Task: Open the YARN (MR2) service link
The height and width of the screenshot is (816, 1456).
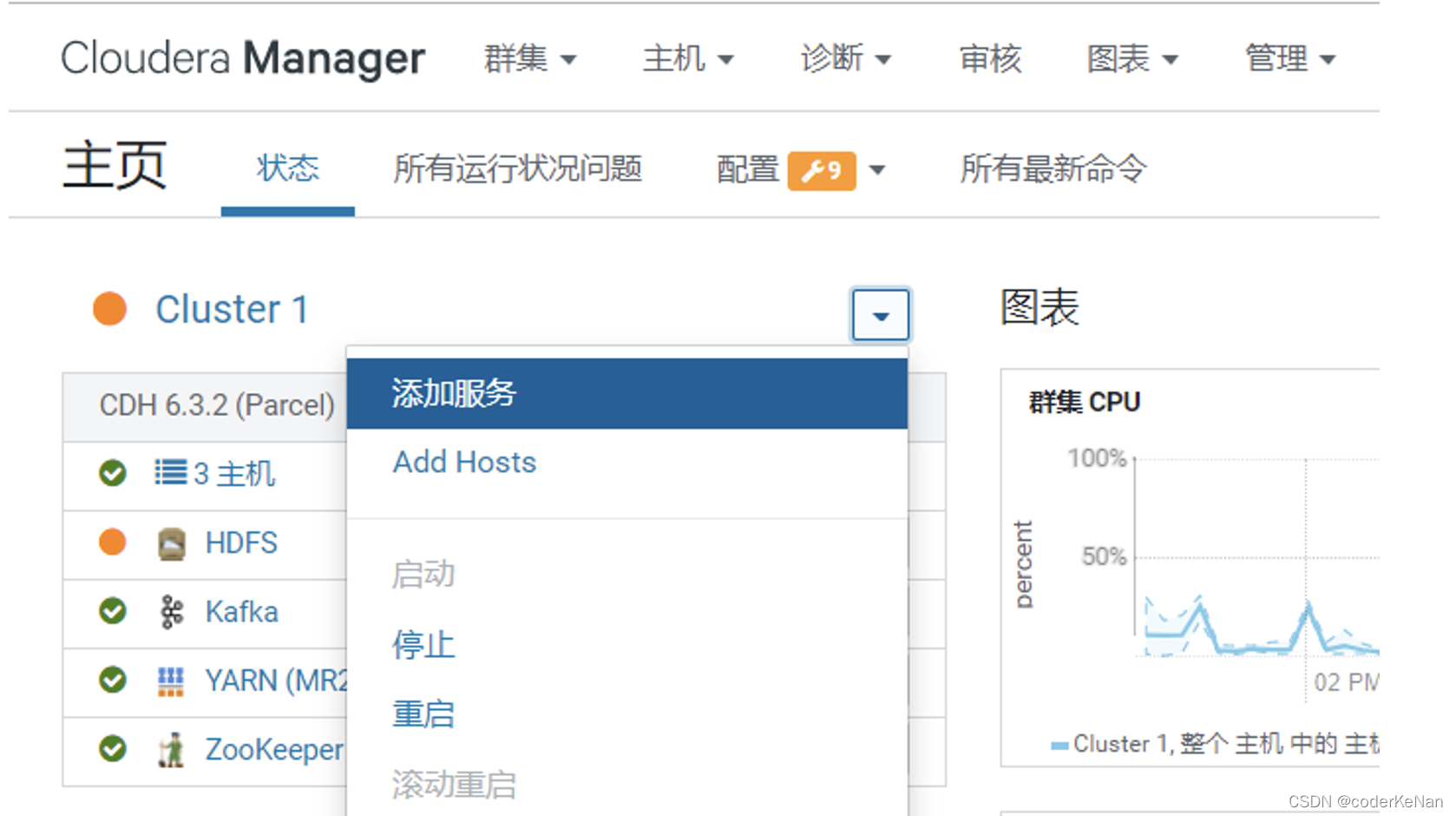Action: click(x=276, y=681)
